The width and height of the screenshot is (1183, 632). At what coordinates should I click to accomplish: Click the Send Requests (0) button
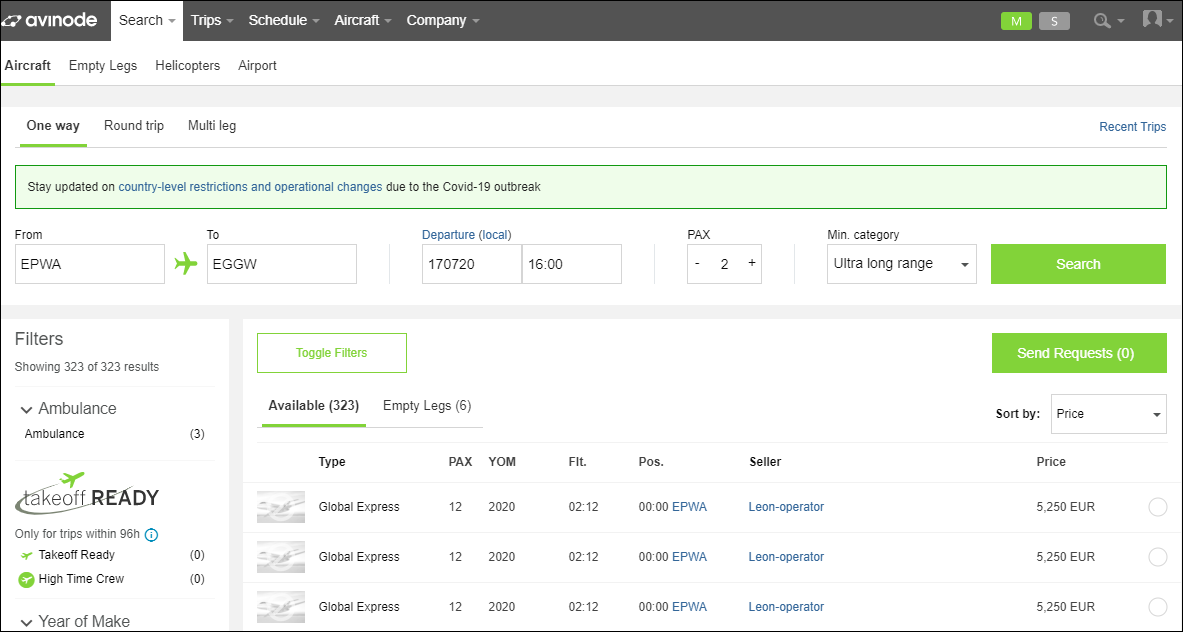tap(1079, 353)
